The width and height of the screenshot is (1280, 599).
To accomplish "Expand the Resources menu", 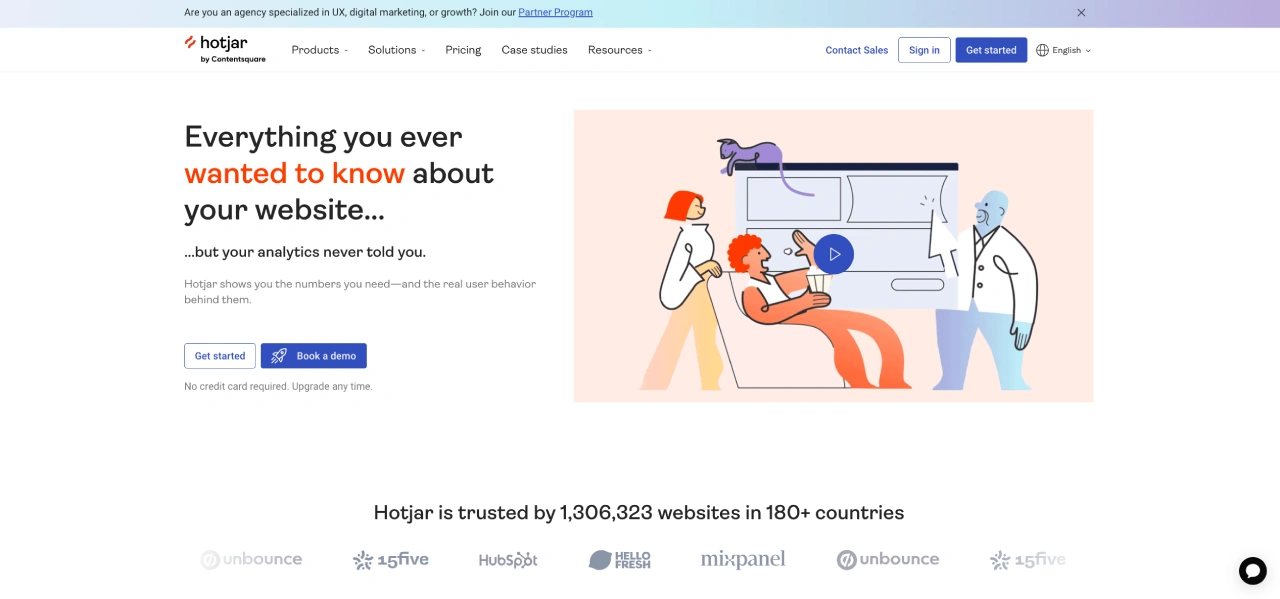I will pyautogui.click(x=619, y=50).
